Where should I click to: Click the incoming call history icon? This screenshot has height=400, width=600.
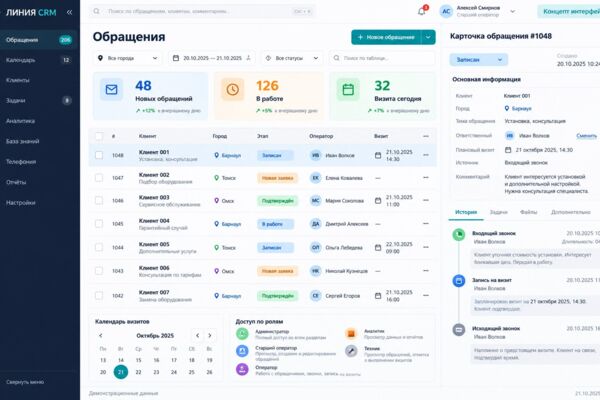459,234
